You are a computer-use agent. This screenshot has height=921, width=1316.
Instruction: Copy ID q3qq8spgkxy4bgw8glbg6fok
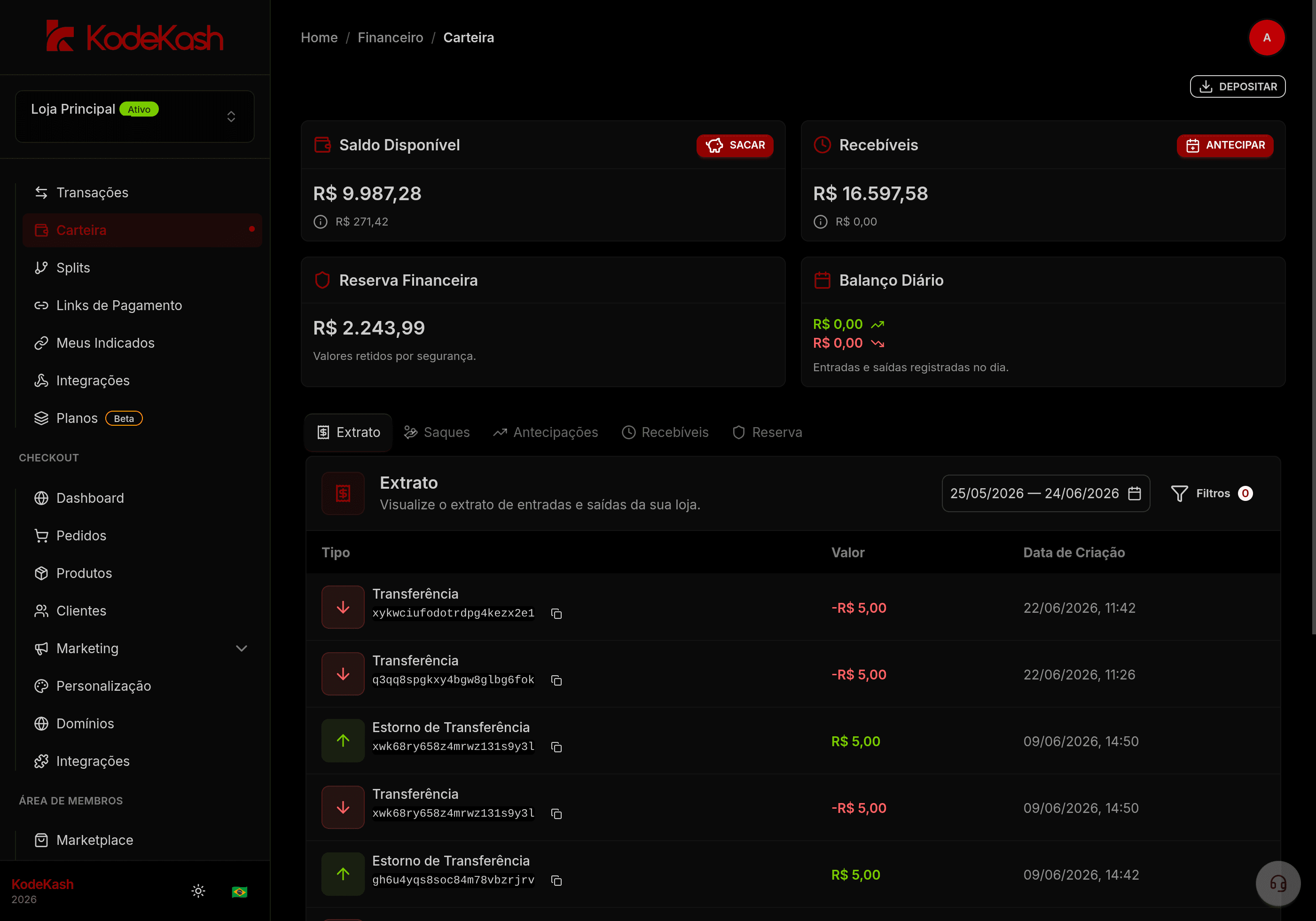pyautogui.click(x=556, y=680)
